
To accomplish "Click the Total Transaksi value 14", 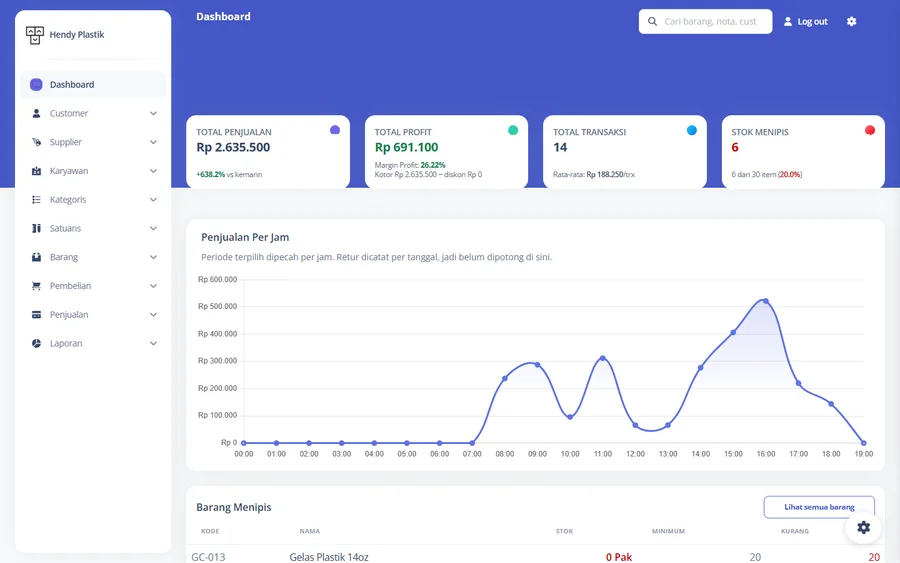I will point(560,147).
